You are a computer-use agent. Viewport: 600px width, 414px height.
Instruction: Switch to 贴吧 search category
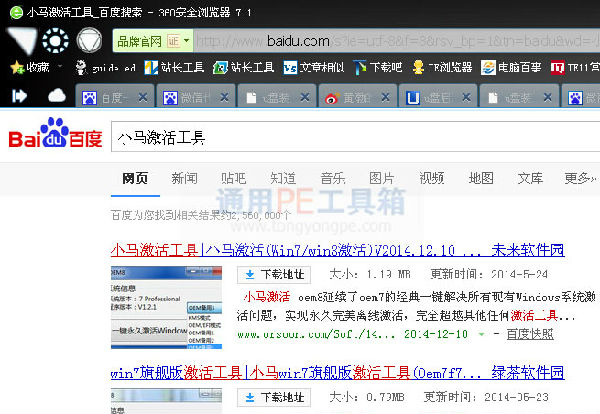pyautogui.click(x=233, y=178)
